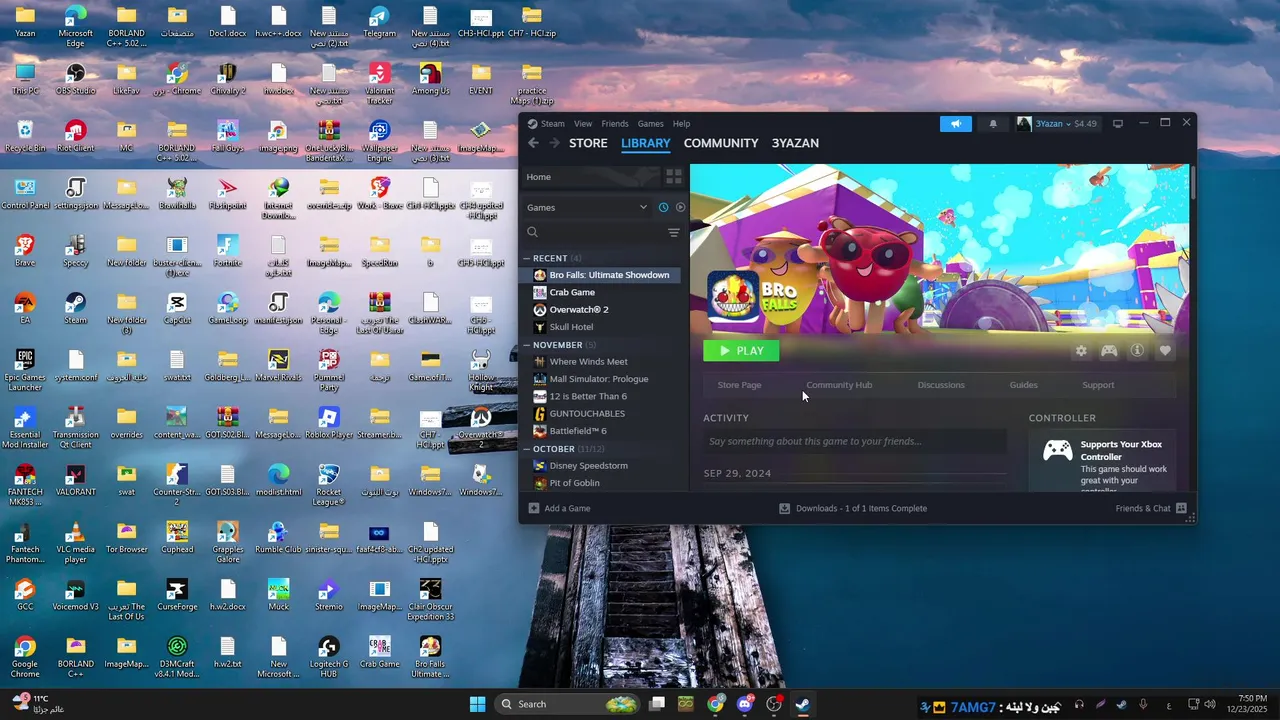Image resolution: width=1280 pixels, height=720 pixels.
Task: Select Skull Hotel in library list
Action: point(571,327)
